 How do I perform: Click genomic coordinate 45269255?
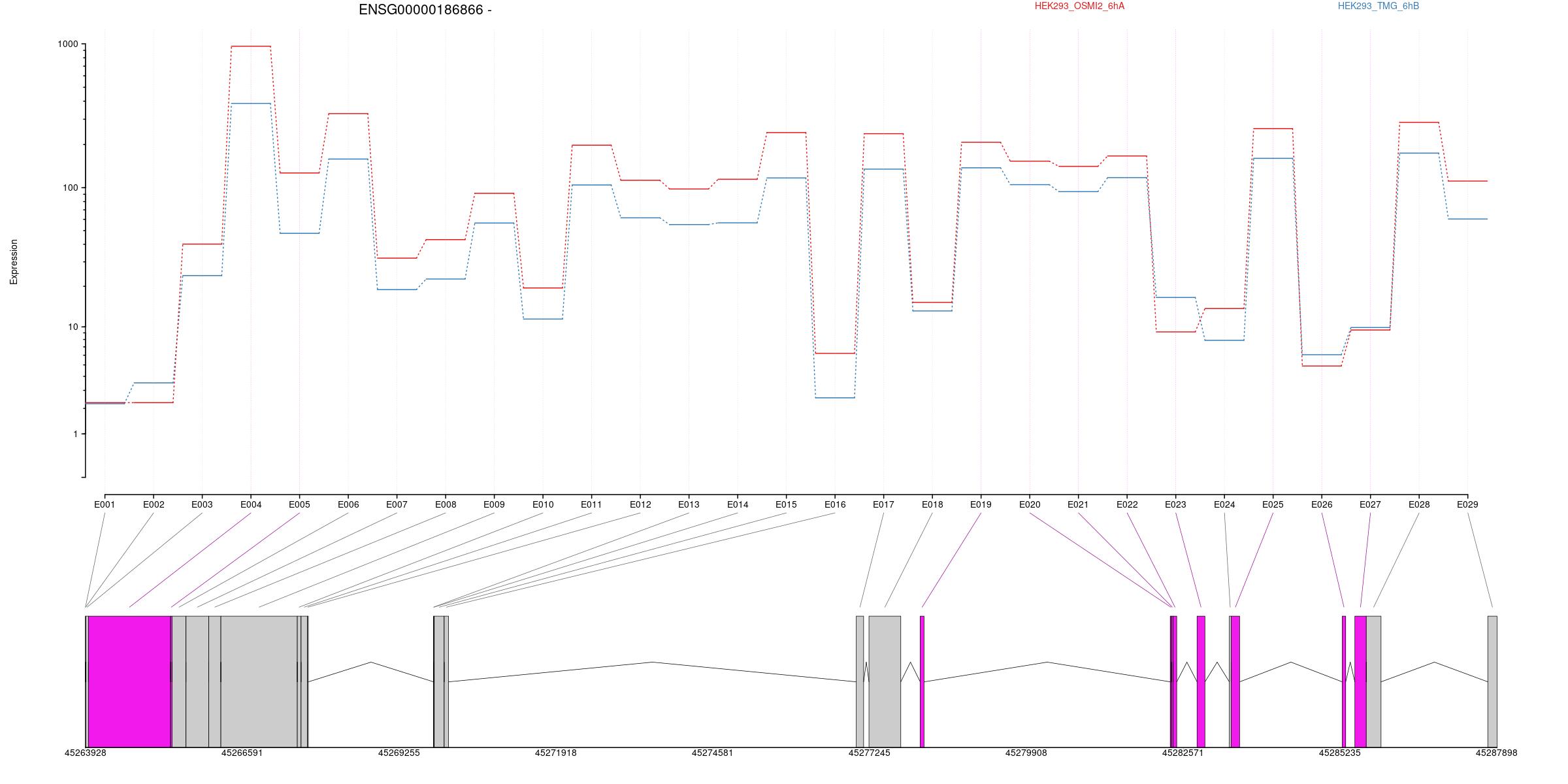click(399, 753)
